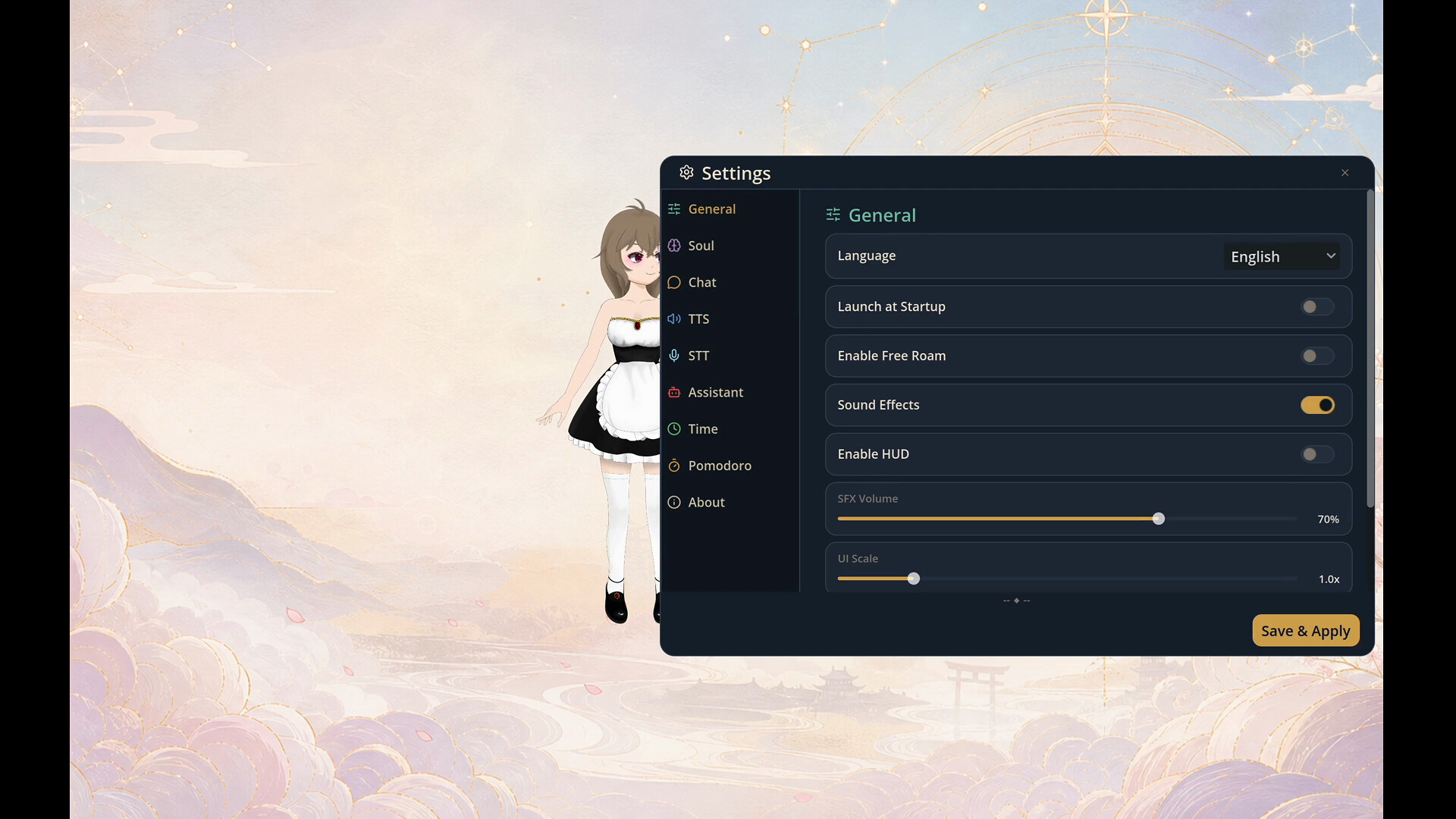Click the General sliders icon in sidebar
Image resolution: width=1456 pixels, height=819 pixels.
coord(674,209)
